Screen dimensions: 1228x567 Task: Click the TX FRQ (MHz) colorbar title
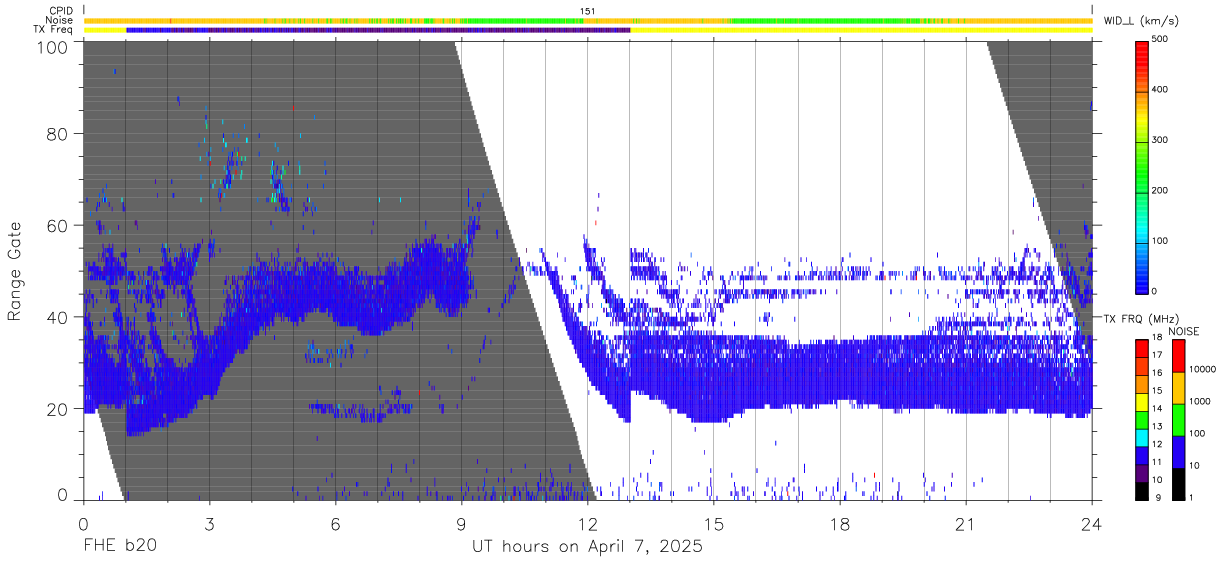pyautogui.click(x=1142, y=319)
